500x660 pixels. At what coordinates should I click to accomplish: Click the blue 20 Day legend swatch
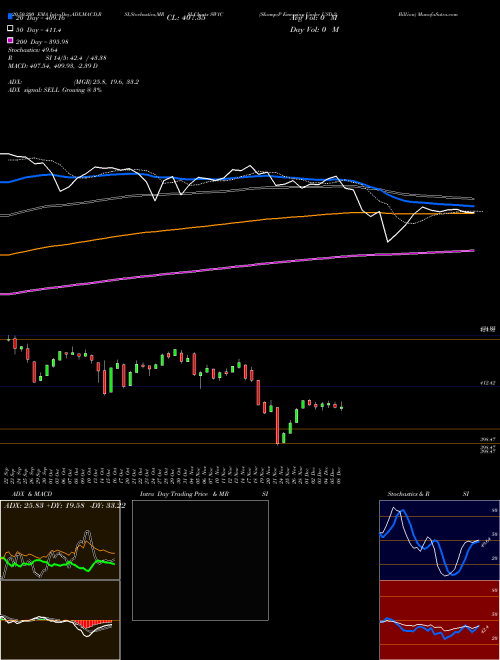(10, 16)
